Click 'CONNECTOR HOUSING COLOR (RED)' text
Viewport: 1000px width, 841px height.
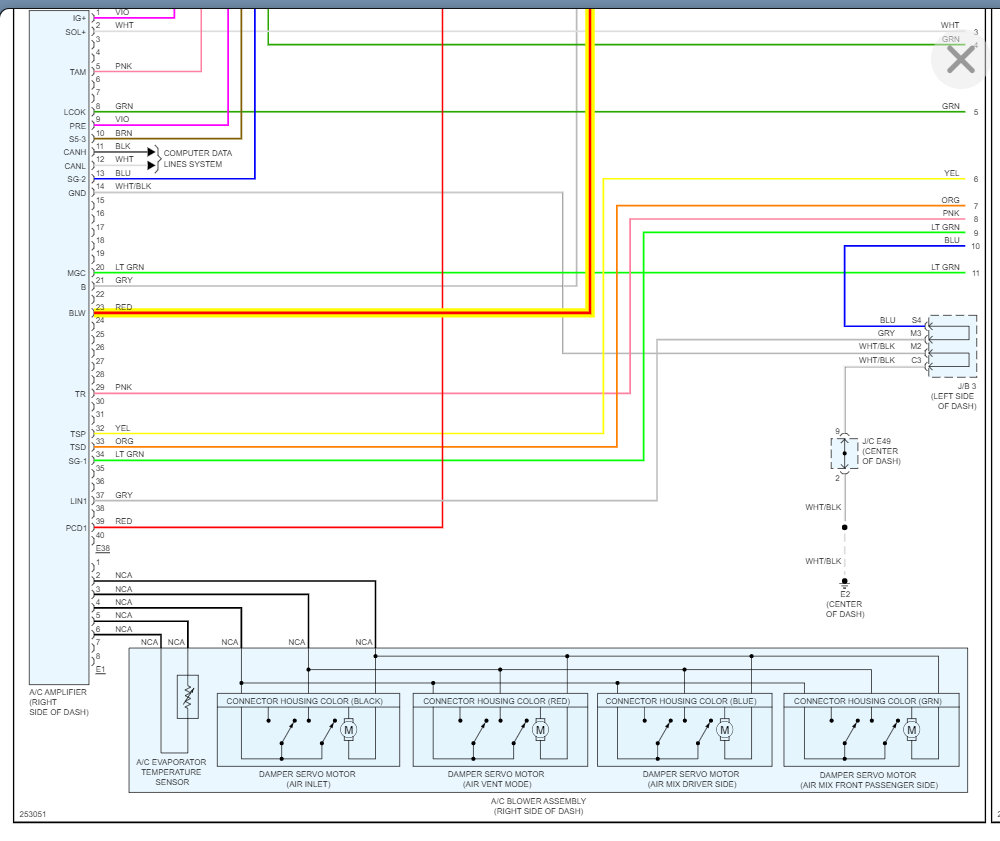click(x=497, y=701)
